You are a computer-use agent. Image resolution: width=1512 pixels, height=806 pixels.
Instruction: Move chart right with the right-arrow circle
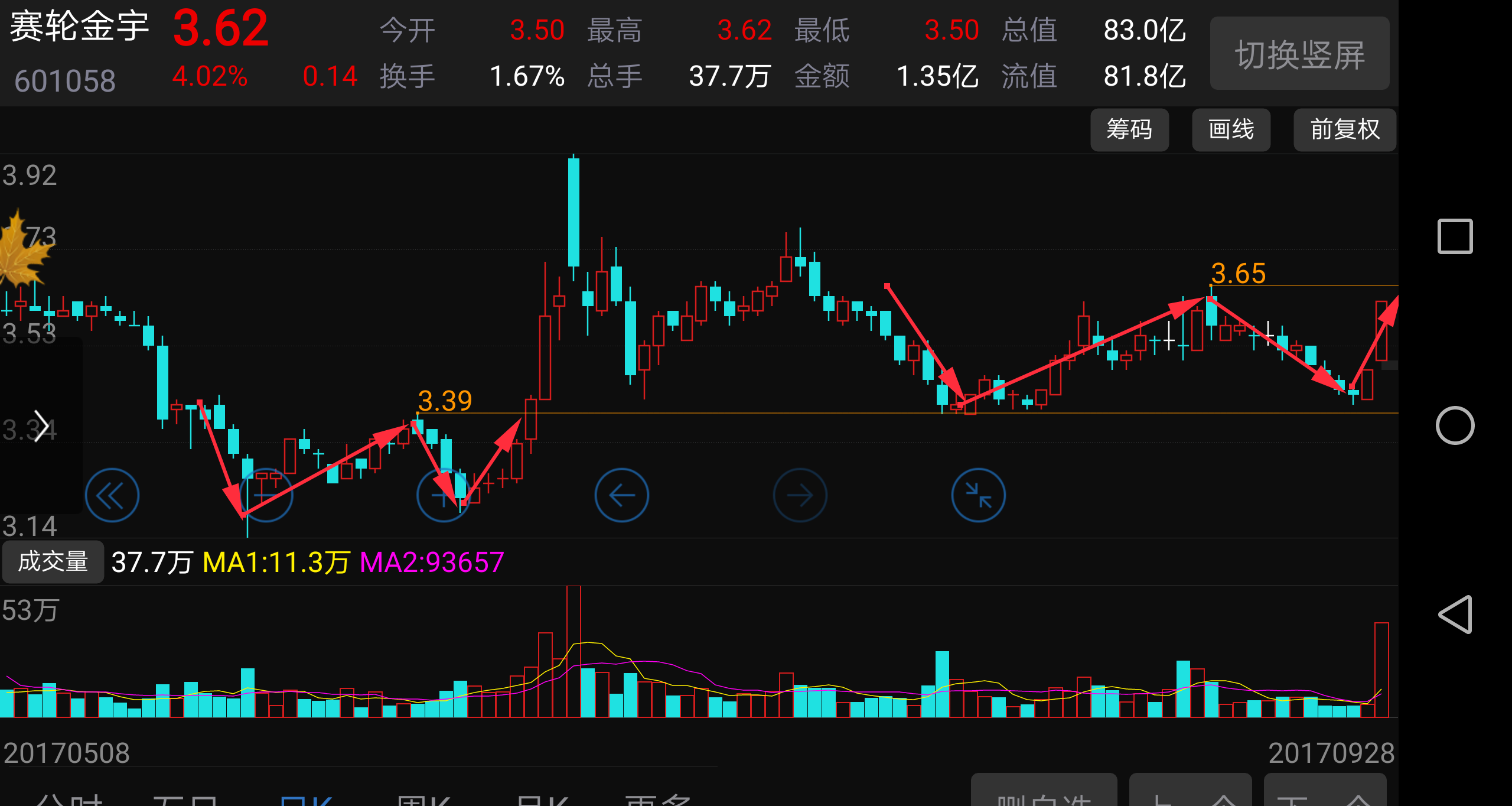(x=800, y=495)
